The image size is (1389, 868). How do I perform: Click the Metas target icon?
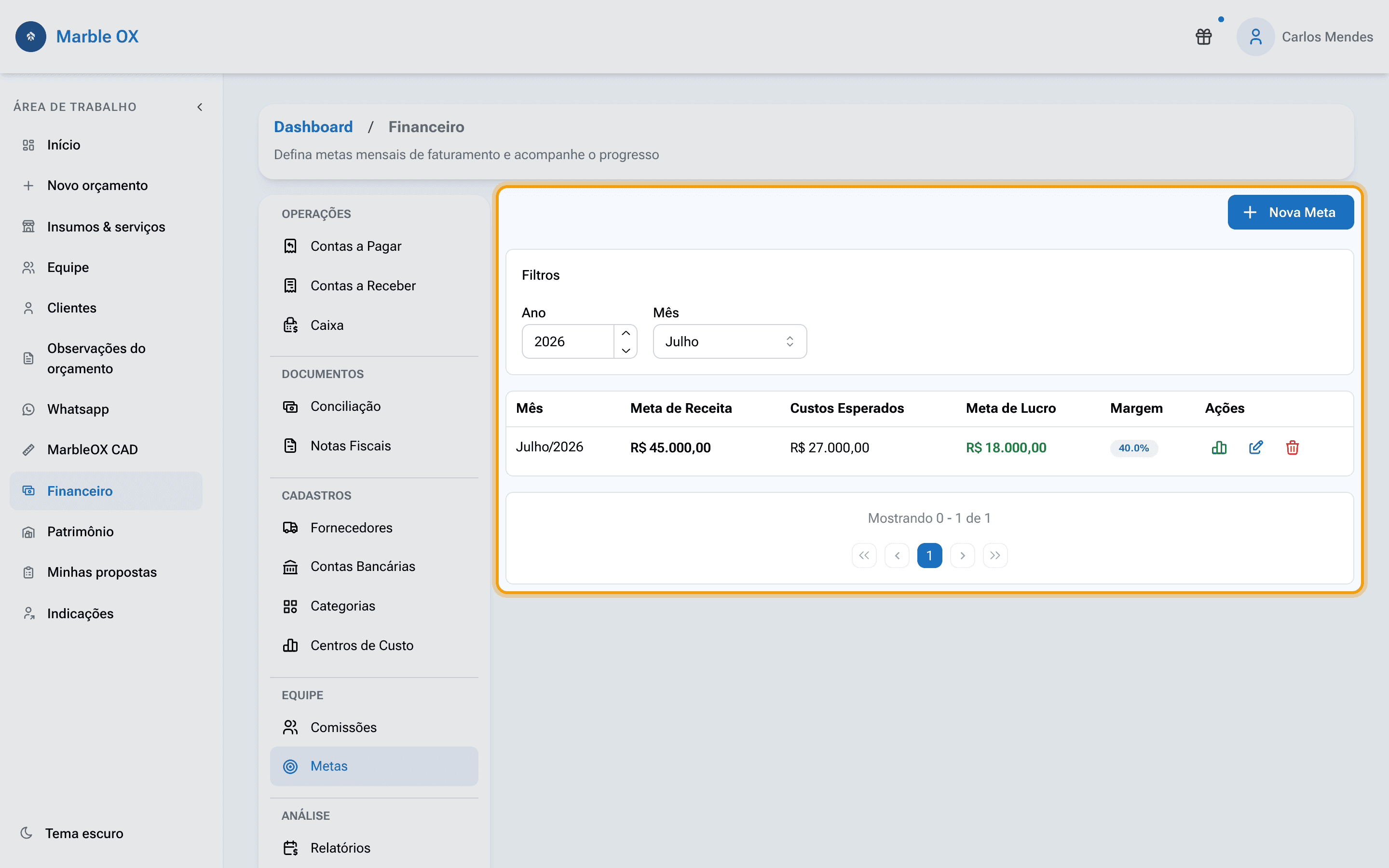click(290, 766)
